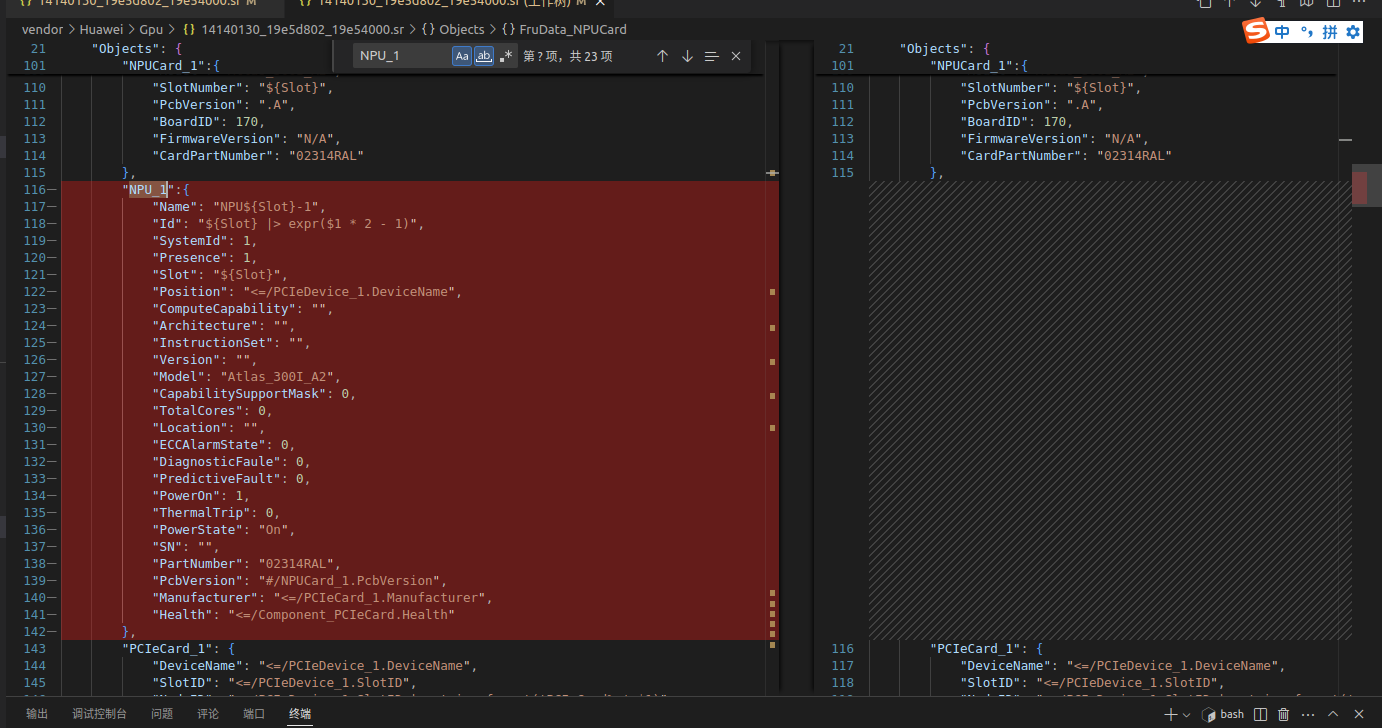Kill terminal with trash icon
This screenshot has height=728, width=1382.
pyautogui.click(x=1284, y=714)
